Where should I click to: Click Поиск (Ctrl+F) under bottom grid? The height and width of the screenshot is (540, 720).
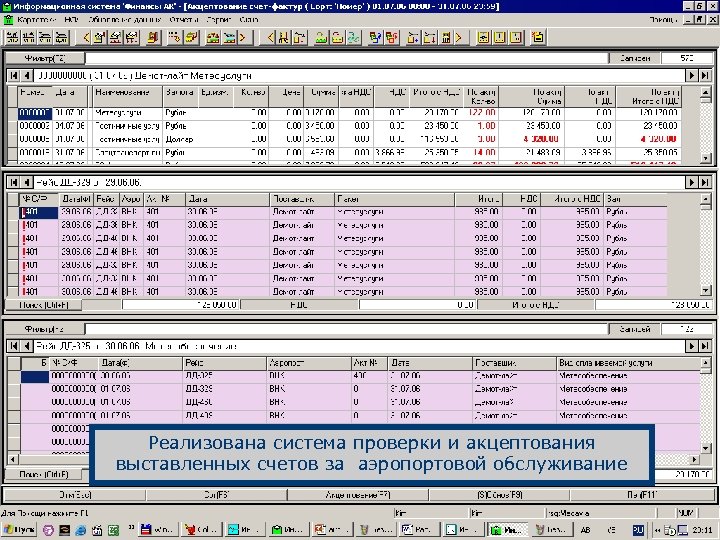[x=43, y=474]
